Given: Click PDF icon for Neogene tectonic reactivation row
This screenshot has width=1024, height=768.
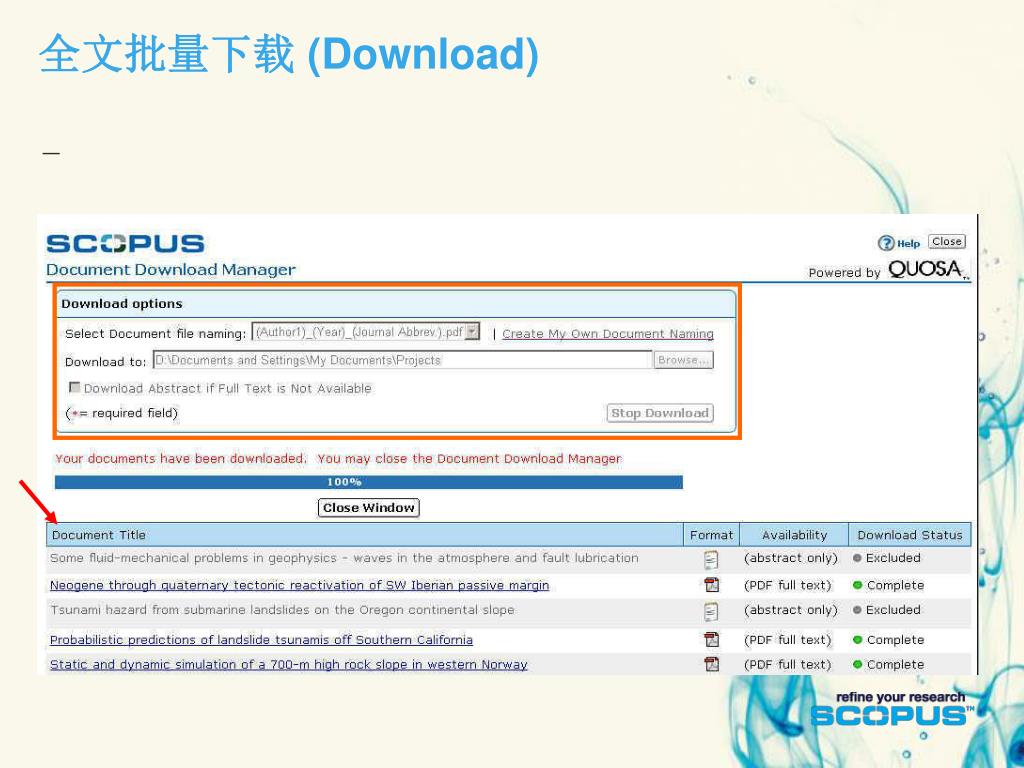Looking at the screenshot, I should pos(711,584).
